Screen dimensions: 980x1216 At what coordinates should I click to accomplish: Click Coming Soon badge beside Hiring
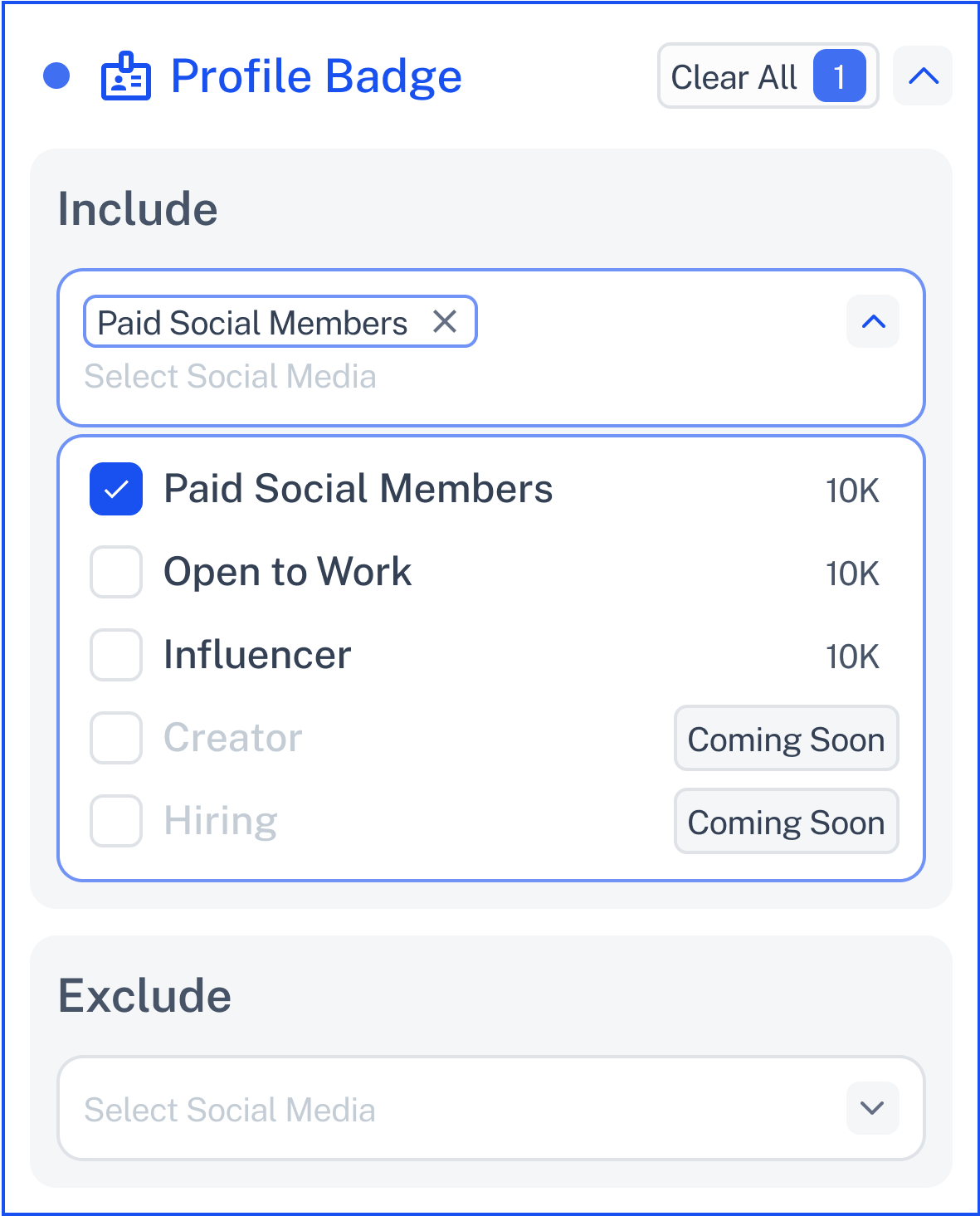pos(787,821)
